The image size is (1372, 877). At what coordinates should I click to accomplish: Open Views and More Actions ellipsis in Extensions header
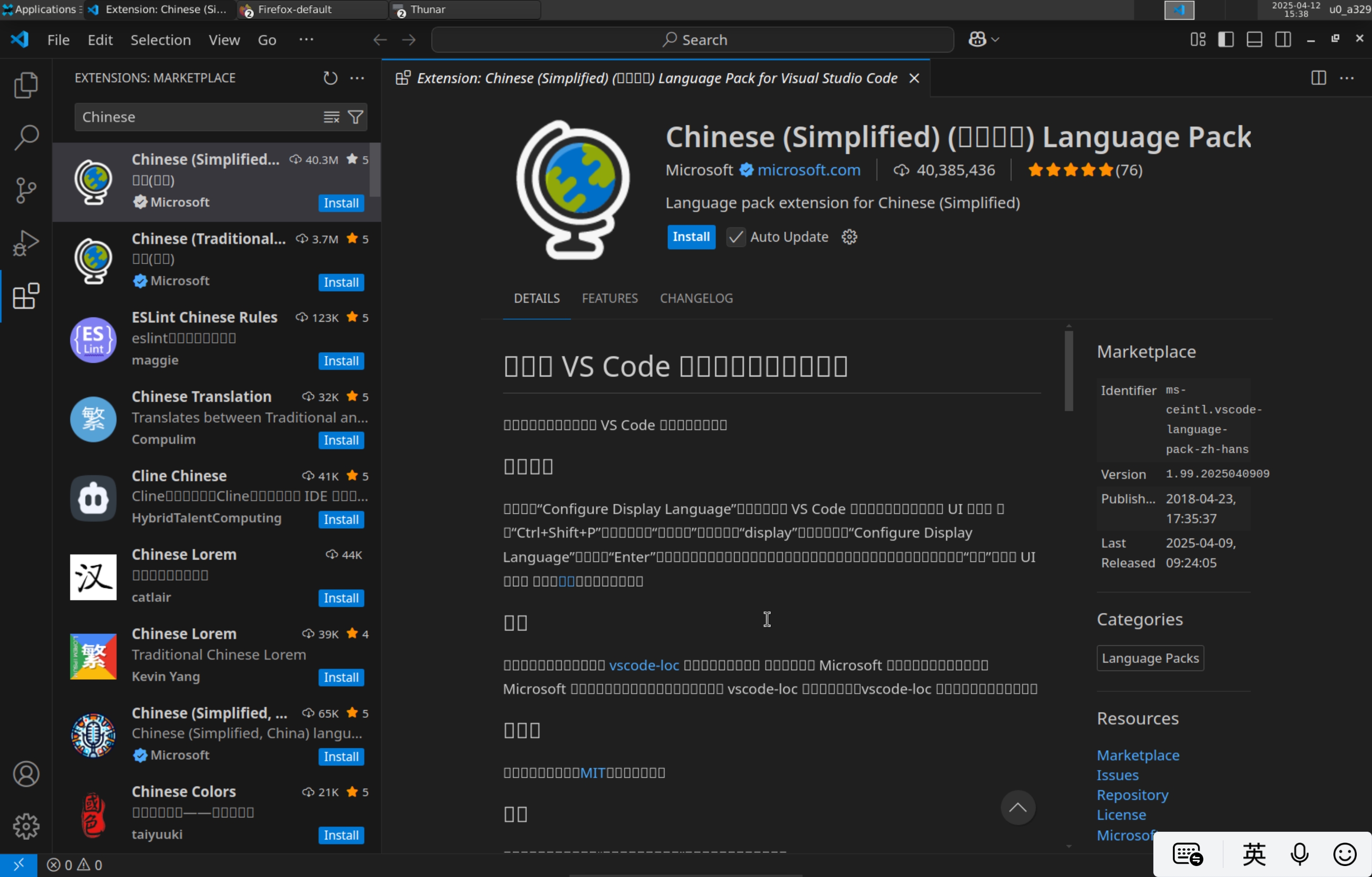tap(357, 78)
